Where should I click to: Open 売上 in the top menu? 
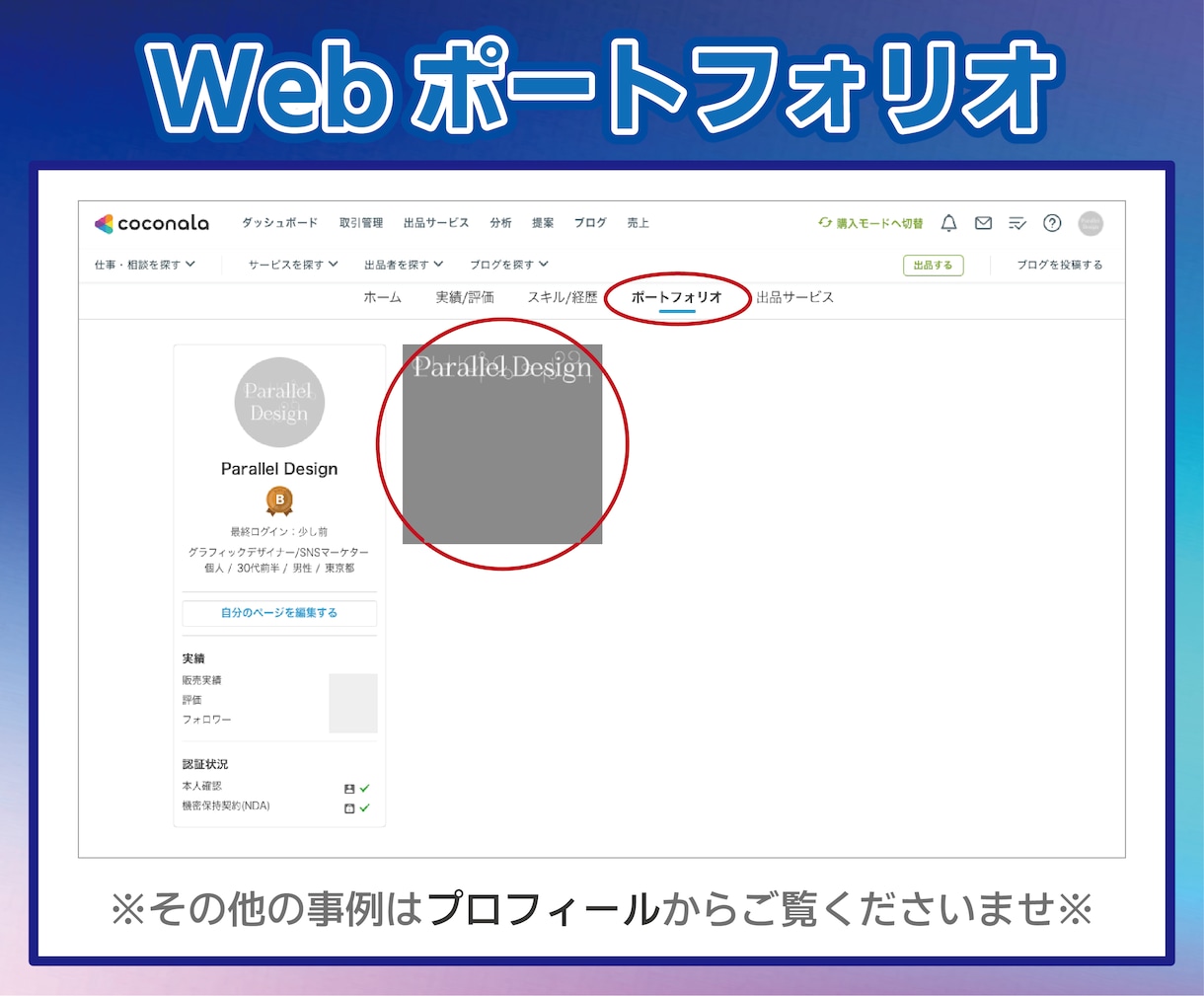click(x=639, y=223)
